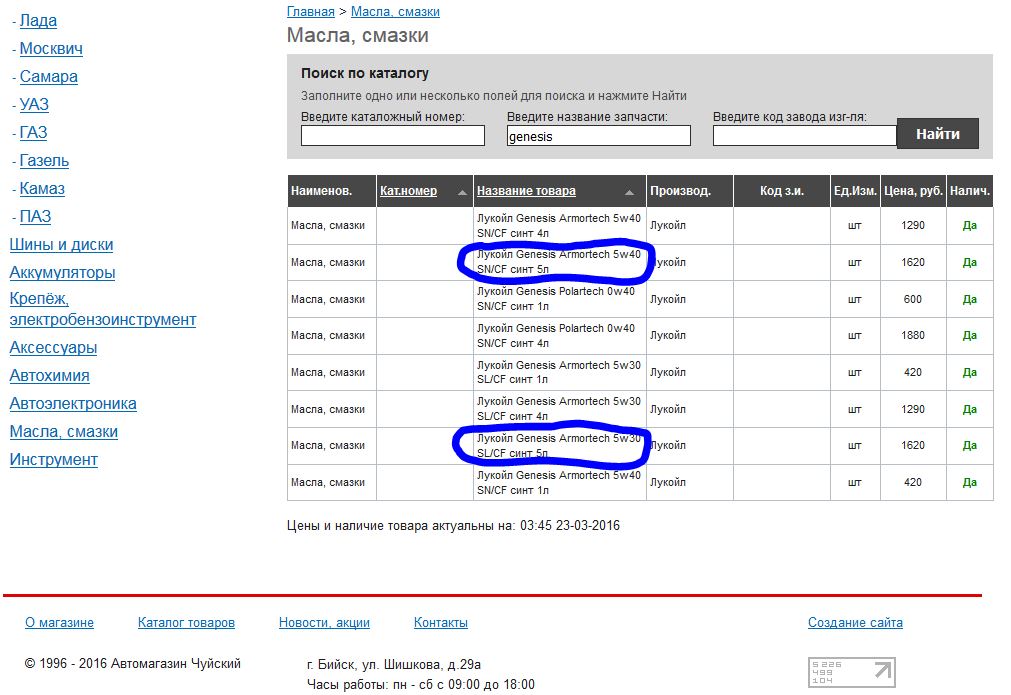This screenshot has width=1011, height=695.
Task: Click the Ед.Изм. column header
Action: (855, 191)
